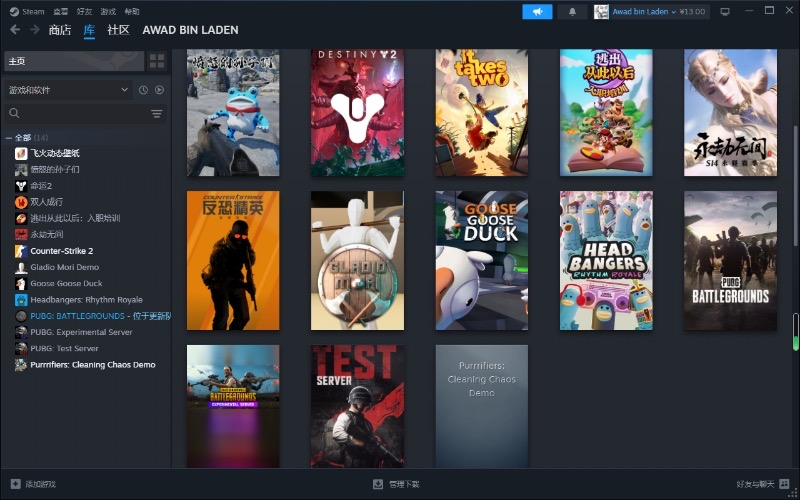Switch to the 社区 tab
This screenshot has height=500, width=800.
tap(118, 30)
